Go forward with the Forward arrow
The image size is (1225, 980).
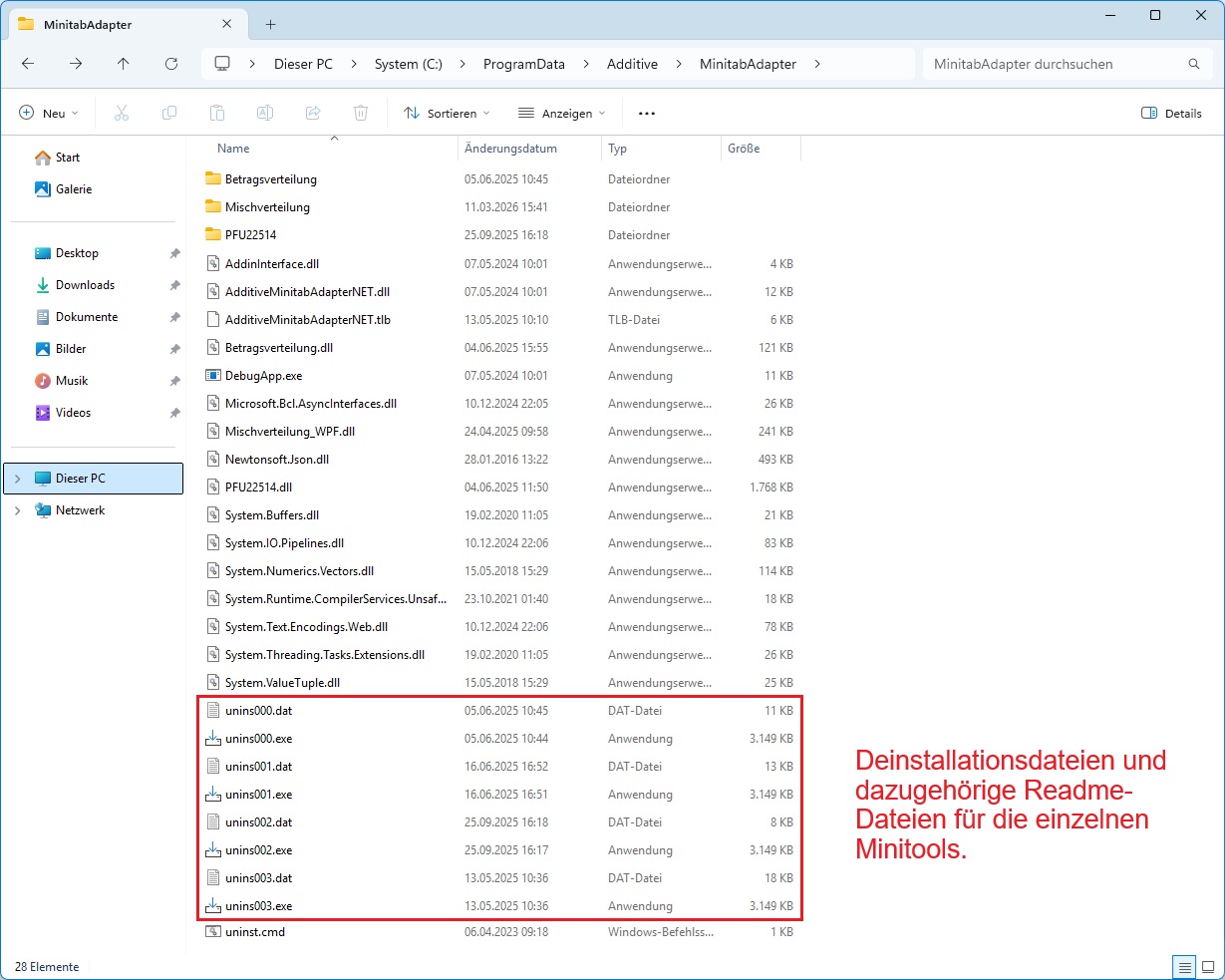click(76, 64)
